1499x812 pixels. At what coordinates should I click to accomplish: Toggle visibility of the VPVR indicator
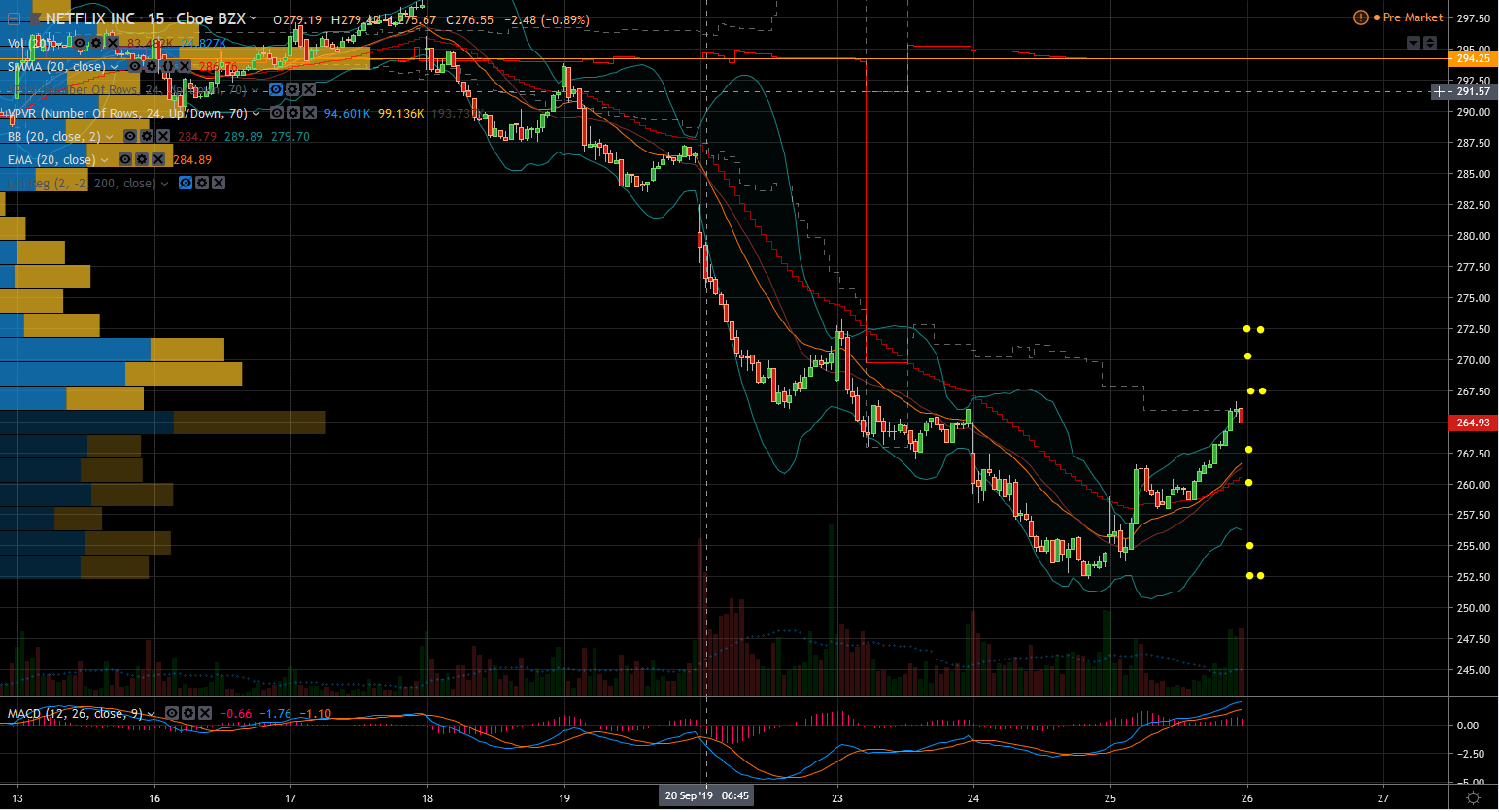276,113
